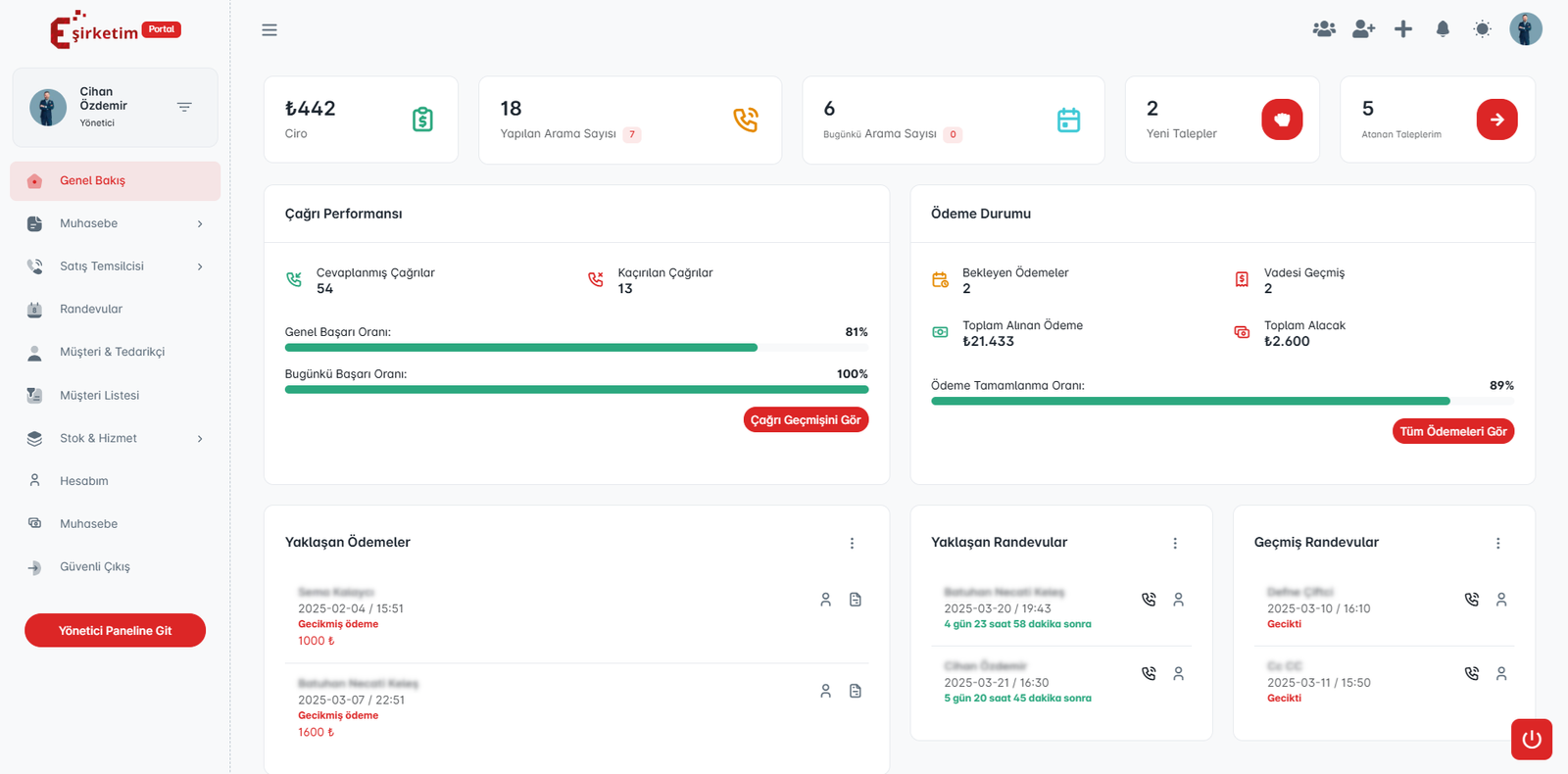
Task: Open Geçmiş Randevular three-dot options menu
Action: click(x=1497, y=544)
